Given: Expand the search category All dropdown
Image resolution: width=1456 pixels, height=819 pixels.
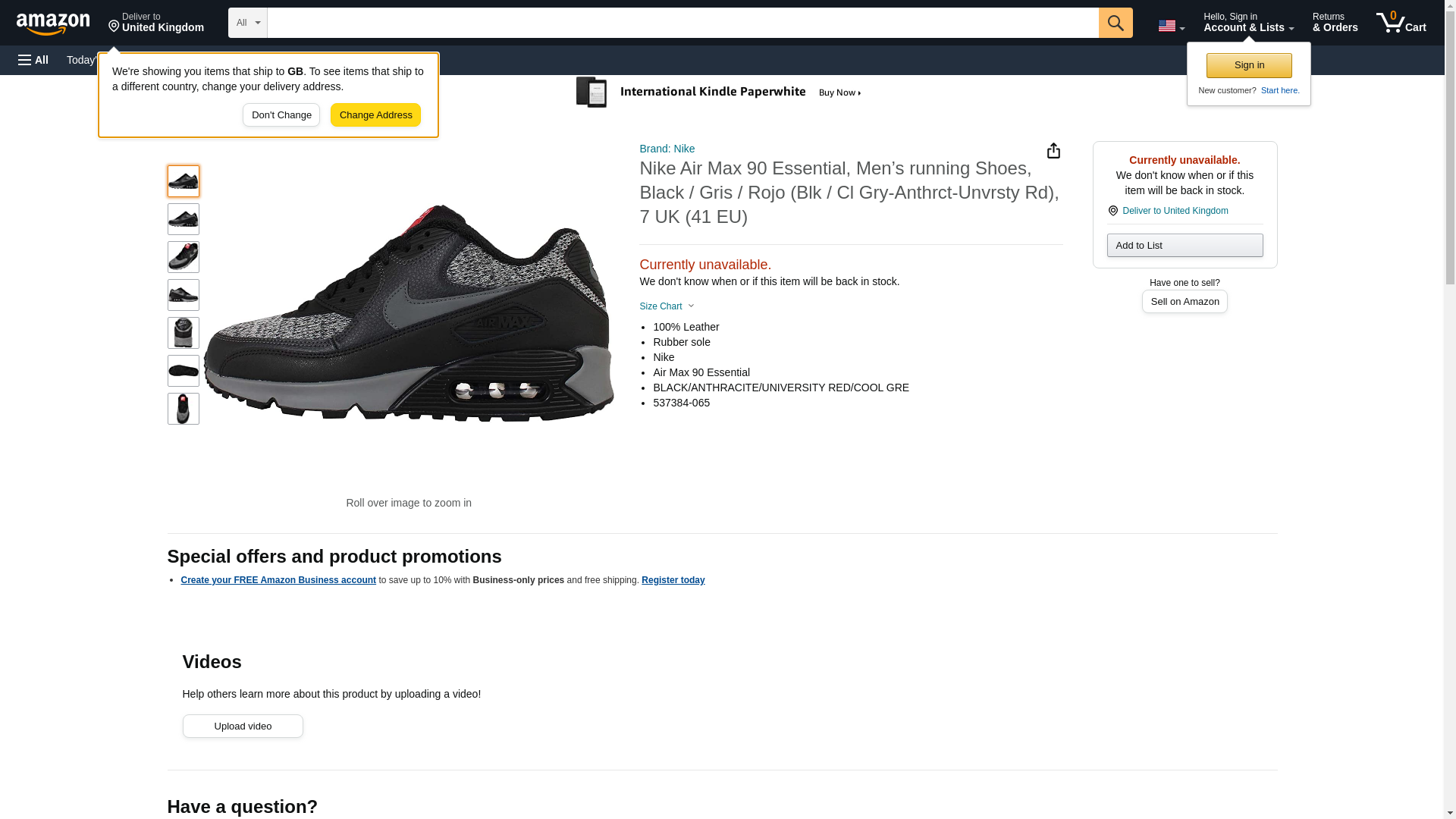Looking at the screenshot, I should (247, 23).
